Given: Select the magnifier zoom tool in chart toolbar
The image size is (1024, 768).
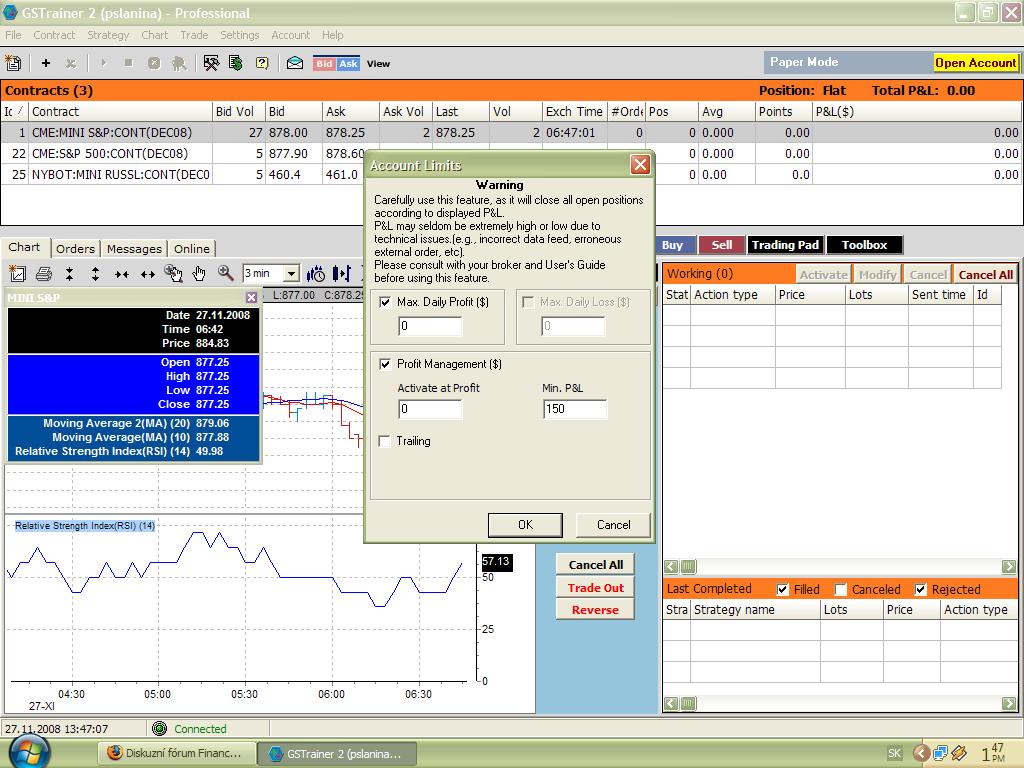Looking at the screenshot, I should coord(226,273).
